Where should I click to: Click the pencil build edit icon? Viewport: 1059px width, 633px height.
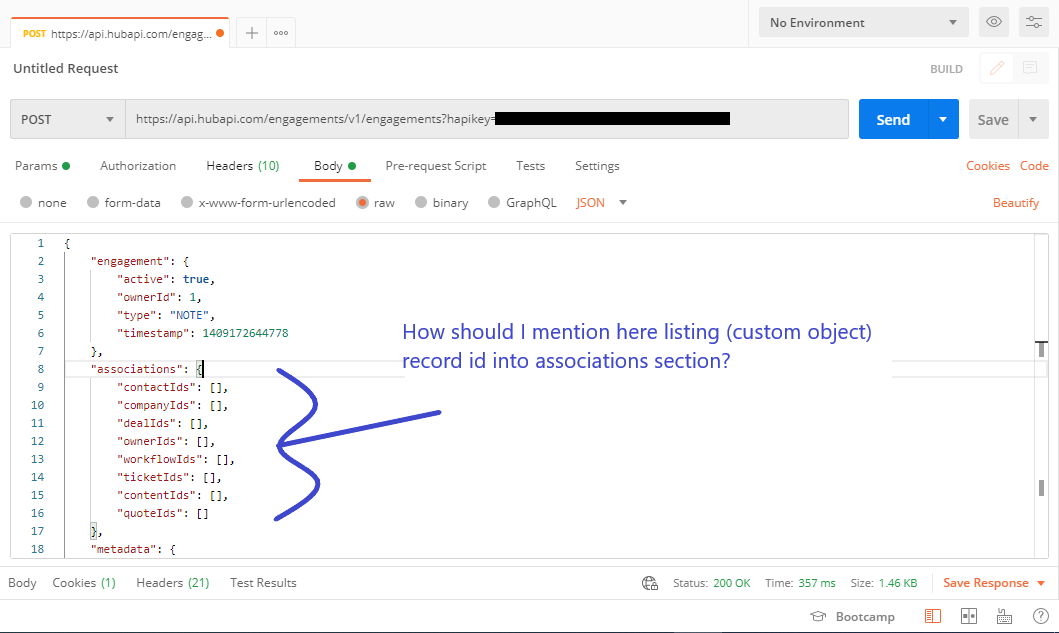pyautogui.click(x=996, y=68)
